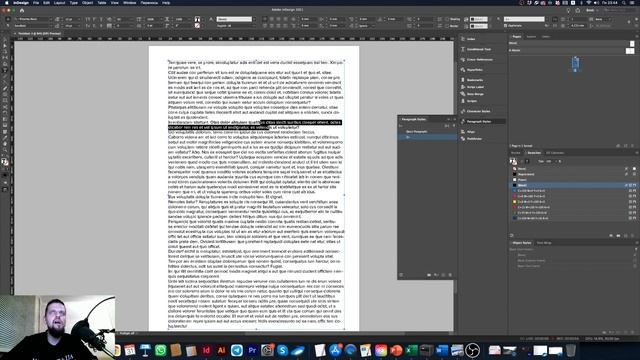Open the Window menu
Screen dimensions: 640x360
pyautogui.click(x=130, y=3)
